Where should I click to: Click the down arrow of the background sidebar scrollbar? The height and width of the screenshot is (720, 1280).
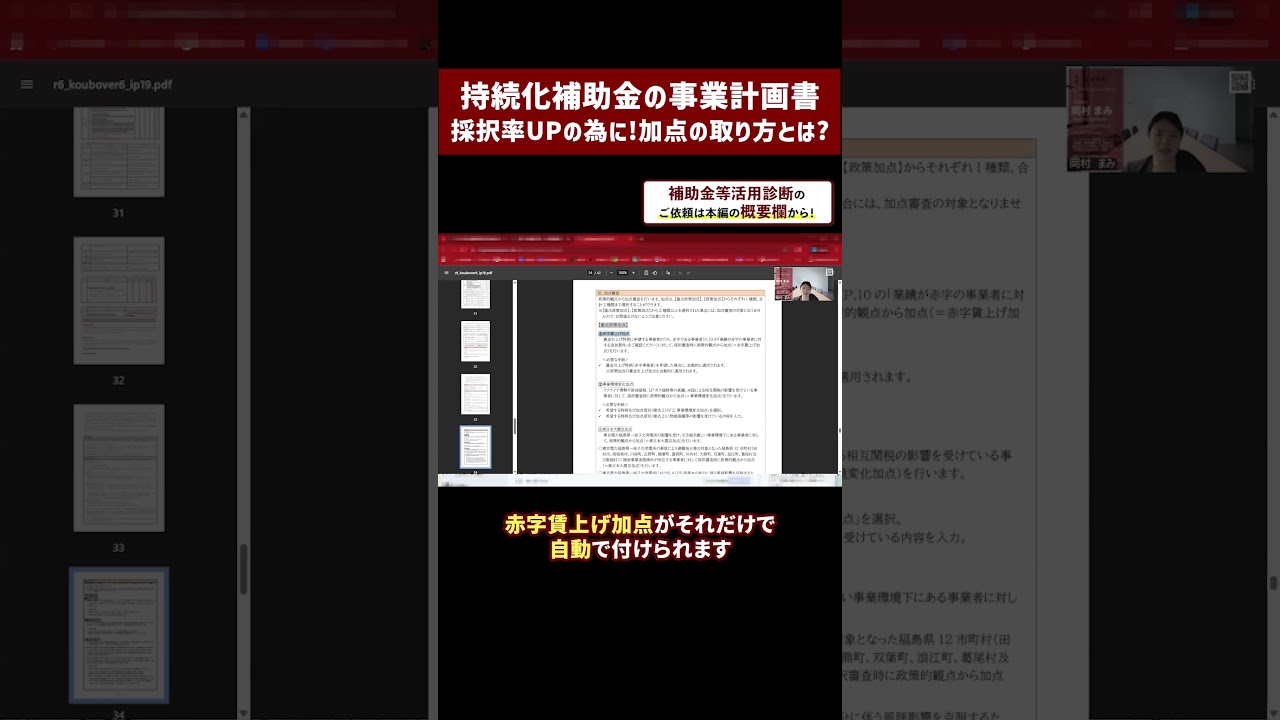point(243,713)
